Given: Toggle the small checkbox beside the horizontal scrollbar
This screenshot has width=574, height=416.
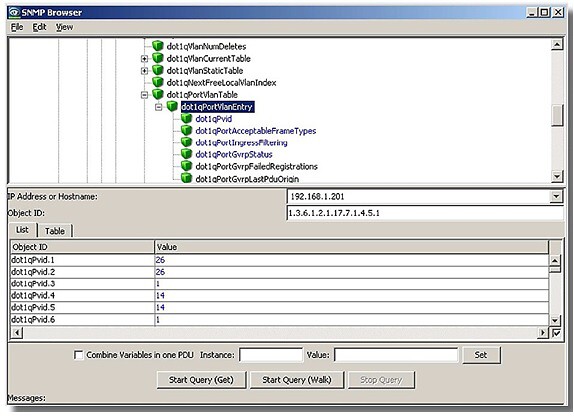Looking at the screenshot, I should (556, 333).
